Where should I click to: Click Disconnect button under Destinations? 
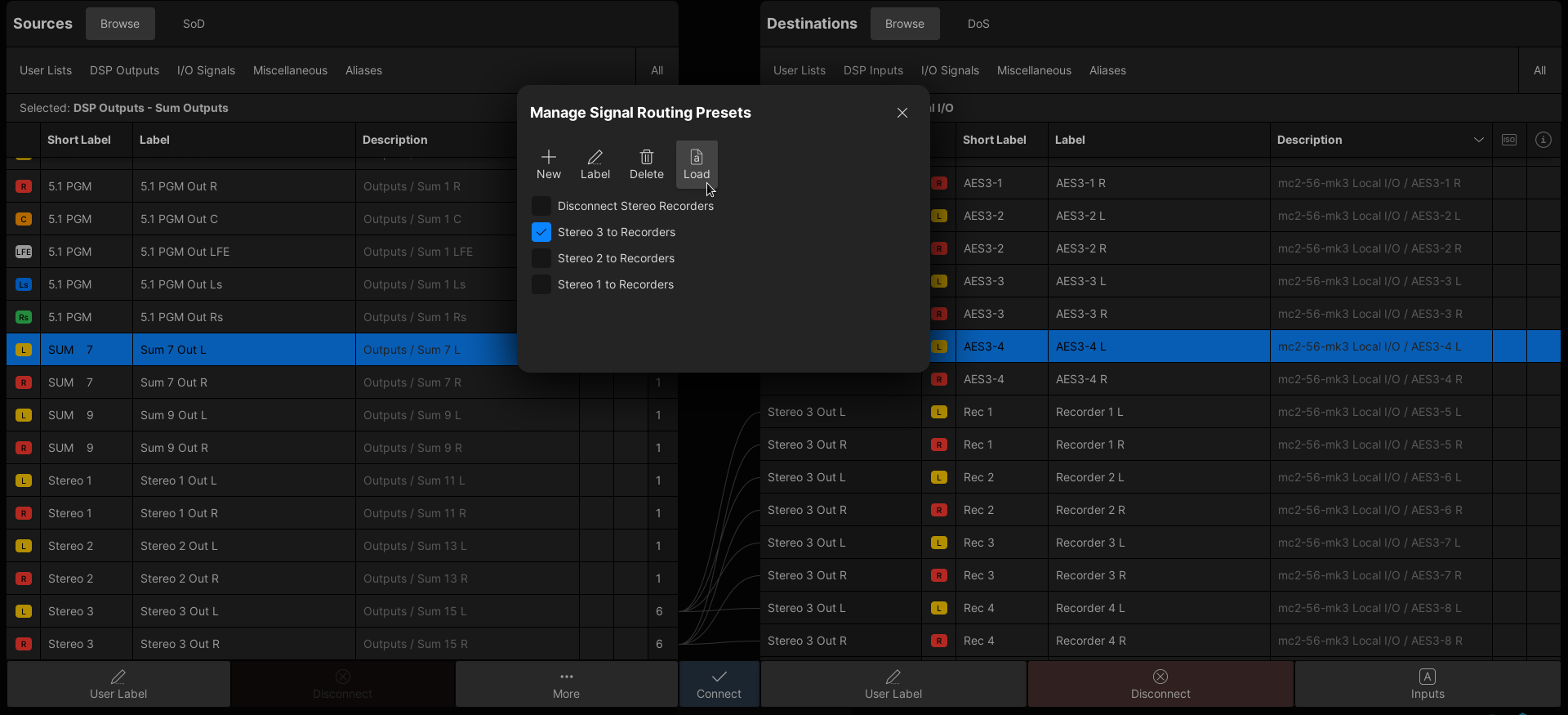pyautogui.click(x=1160, y=684)
